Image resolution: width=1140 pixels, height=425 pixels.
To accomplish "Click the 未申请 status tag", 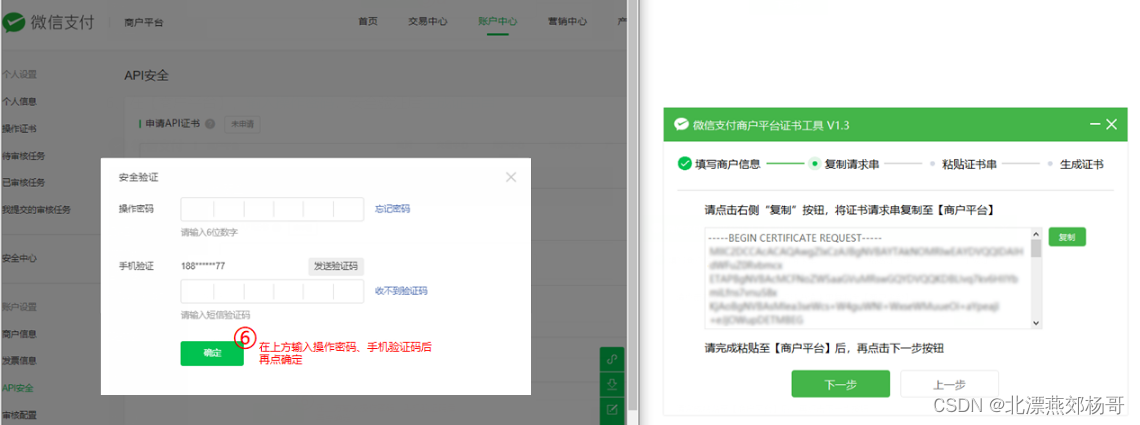I will click(242, 124).
